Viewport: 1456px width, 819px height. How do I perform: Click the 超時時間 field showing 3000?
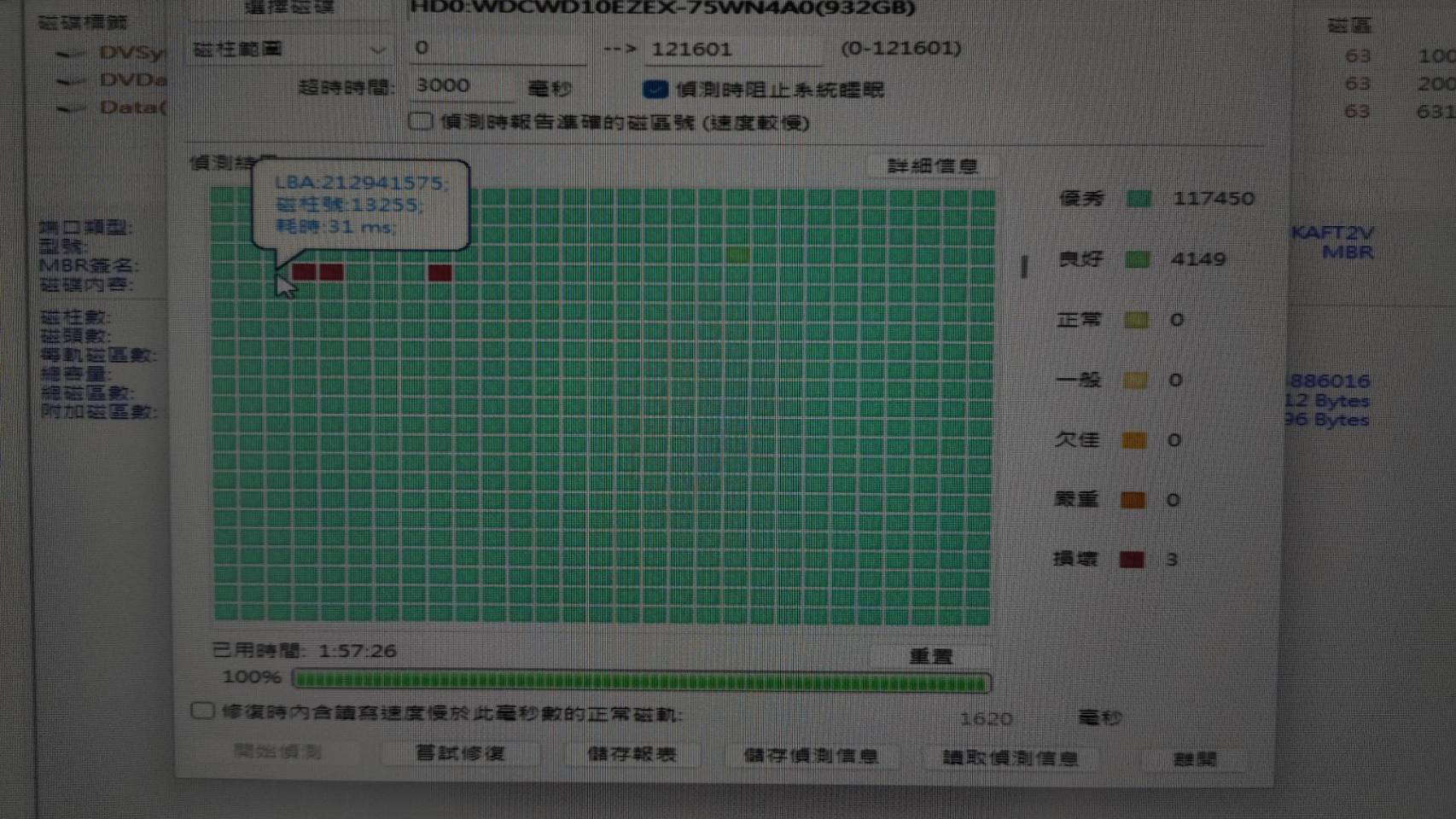point(461,86)
